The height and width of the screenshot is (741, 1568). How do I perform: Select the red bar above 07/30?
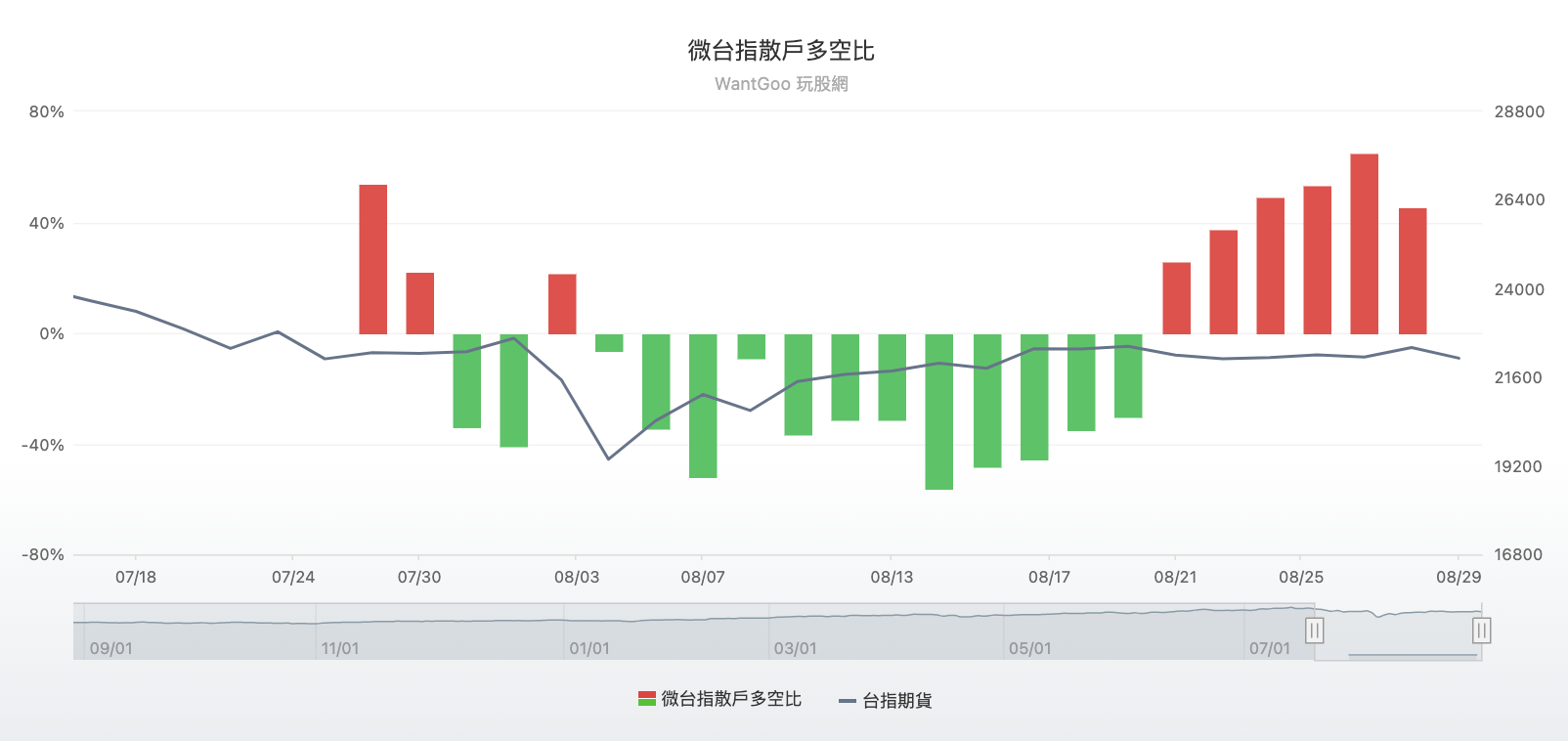click(420, 303)
